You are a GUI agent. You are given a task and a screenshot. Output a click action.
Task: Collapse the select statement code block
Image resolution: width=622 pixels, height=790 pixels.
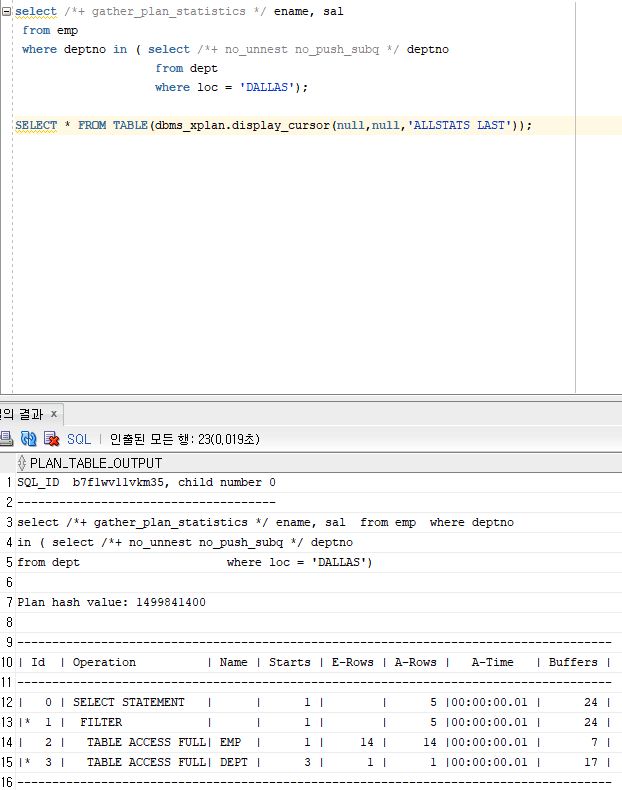click(x=6, y=11)
